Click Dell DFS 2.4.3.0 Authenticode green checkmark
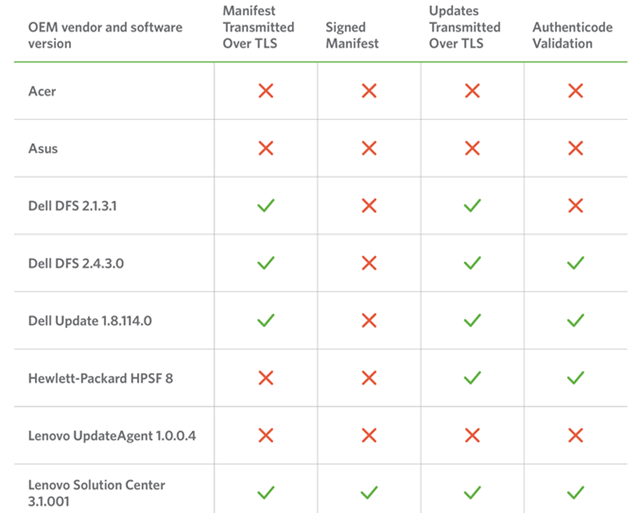 pyautogui.click(x=576, y=263)
